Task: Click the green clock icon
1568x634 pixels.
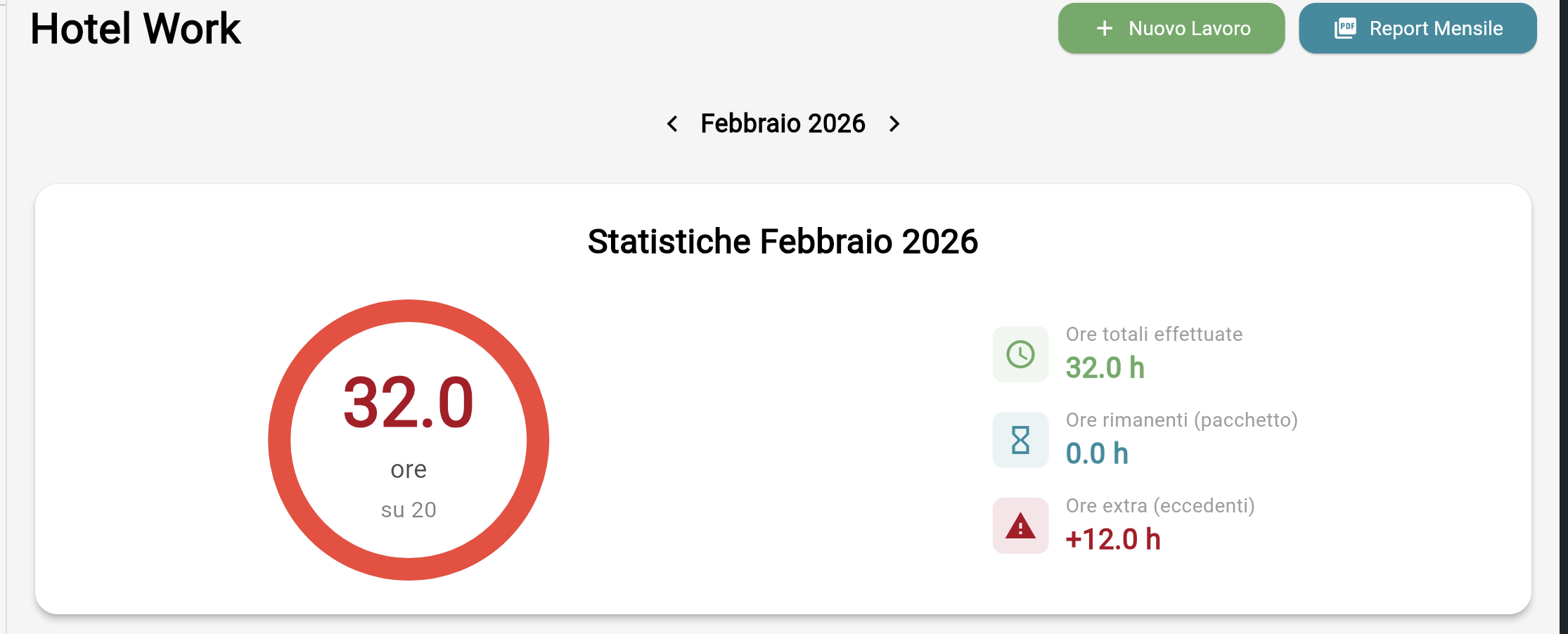Action: pyautogui.click(x=1020, y=354)
